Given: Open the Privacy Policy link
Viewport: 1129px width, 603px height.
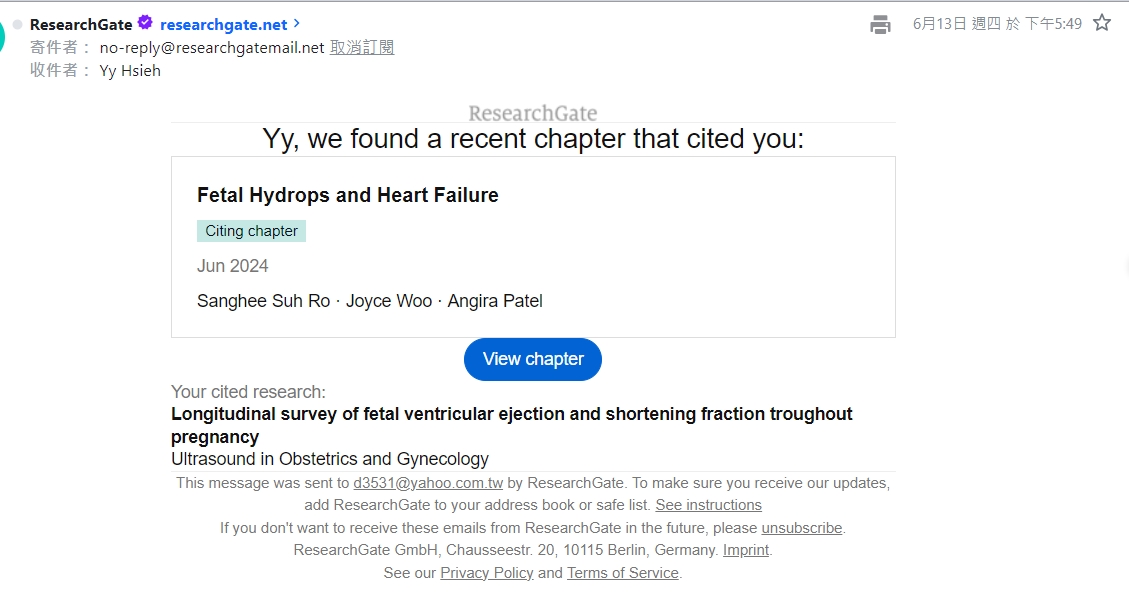Looking at the screenshot, I should [487, 573].
